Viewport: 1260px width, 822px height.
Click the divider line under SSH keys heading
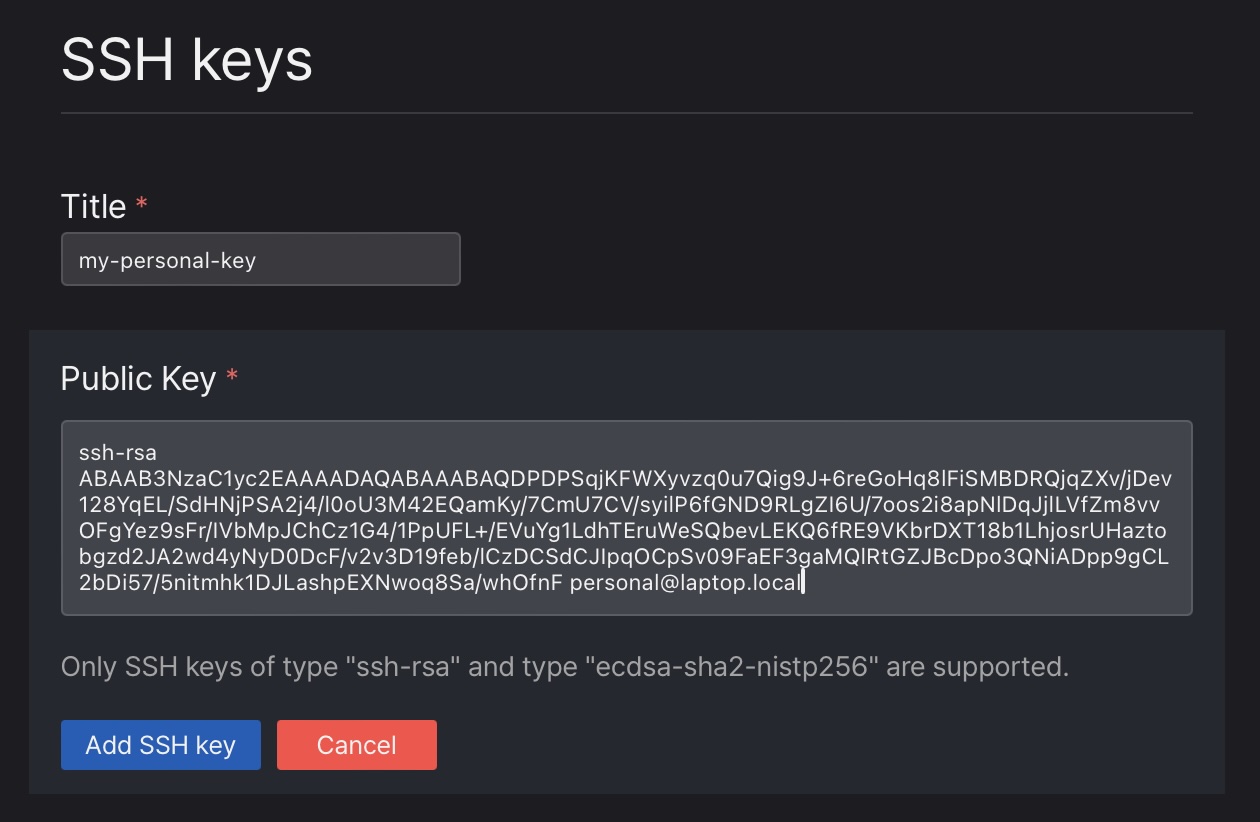click(x=626, y=113)
